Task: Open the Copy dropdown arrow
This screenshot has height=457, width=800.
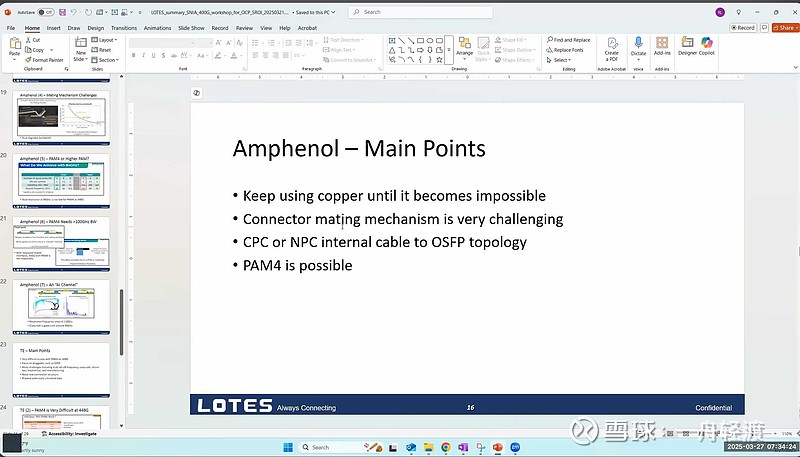Action: coord(51,50)
